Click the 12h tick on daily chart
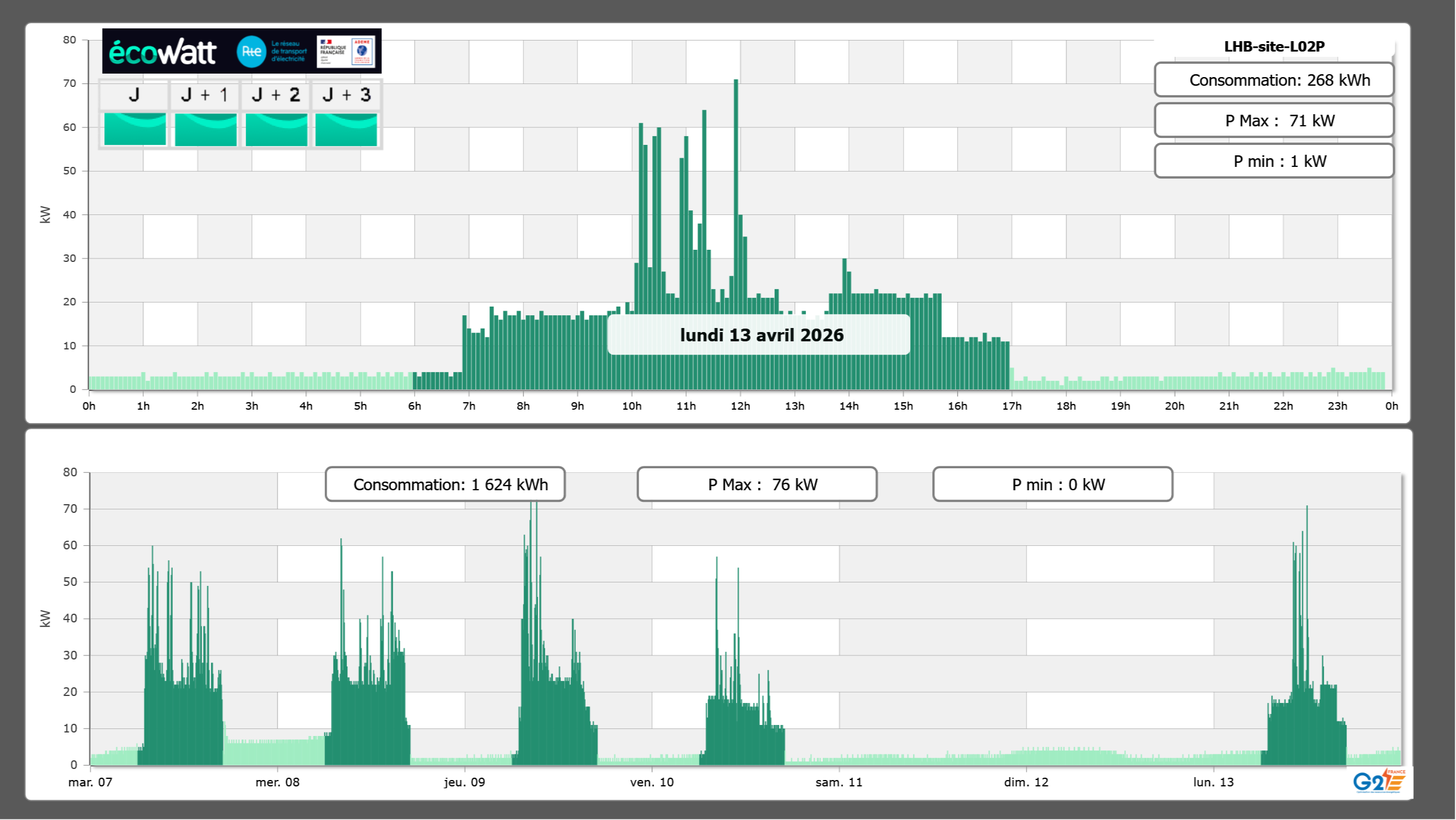Screen dimensions: 1456x820 740,406
